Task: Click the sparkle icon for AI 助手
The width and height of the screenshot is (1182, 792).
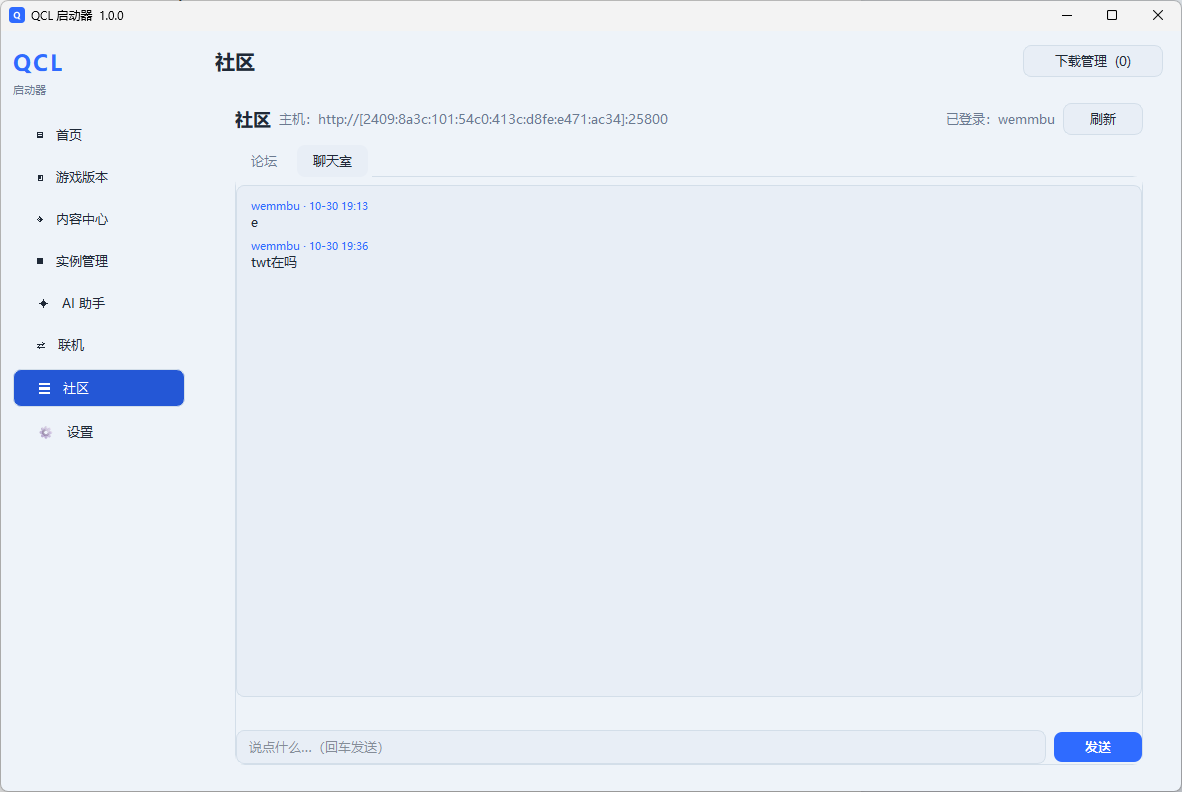Action: point(43,303)
